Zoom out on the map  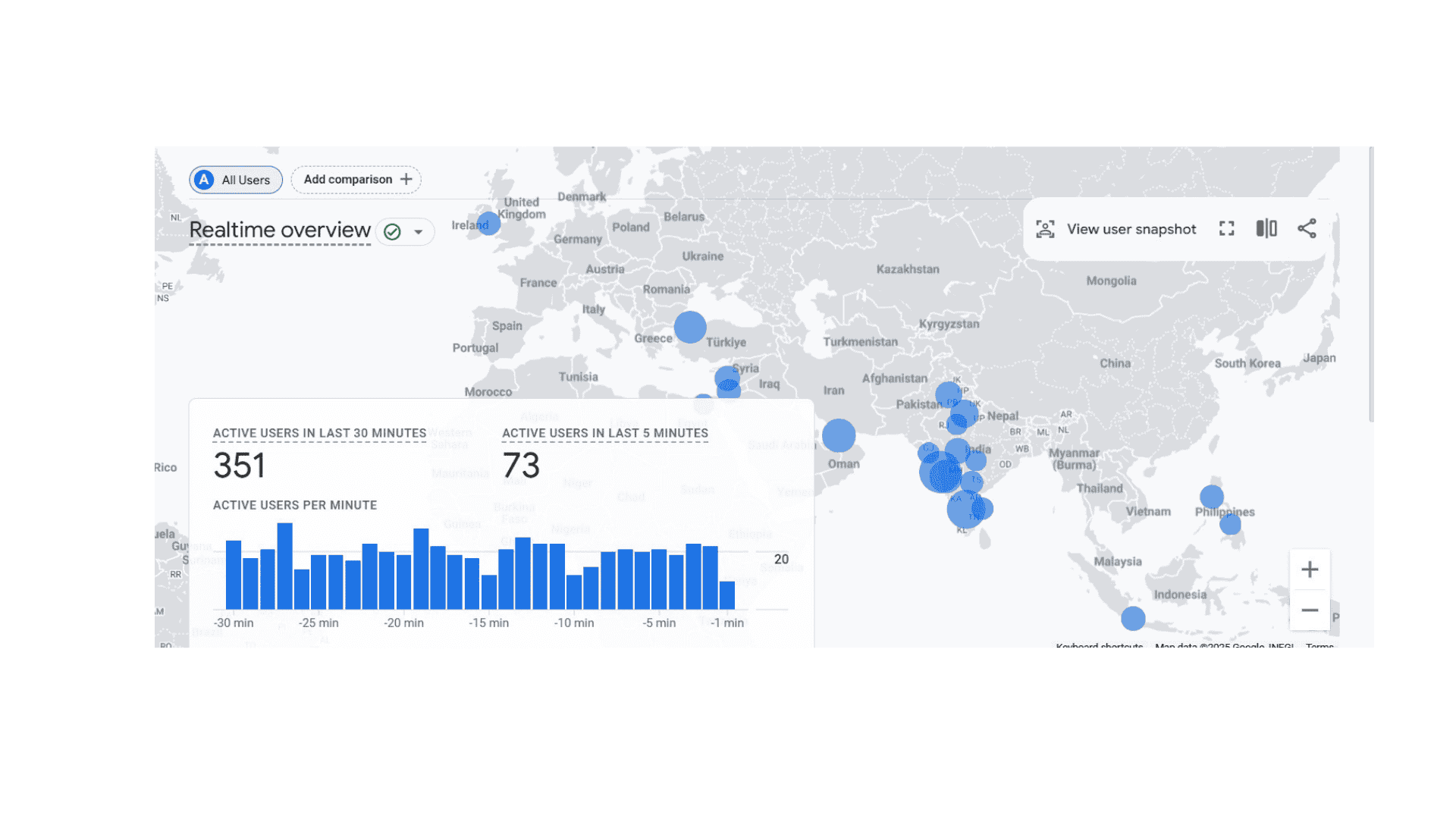coord(1310,610)
